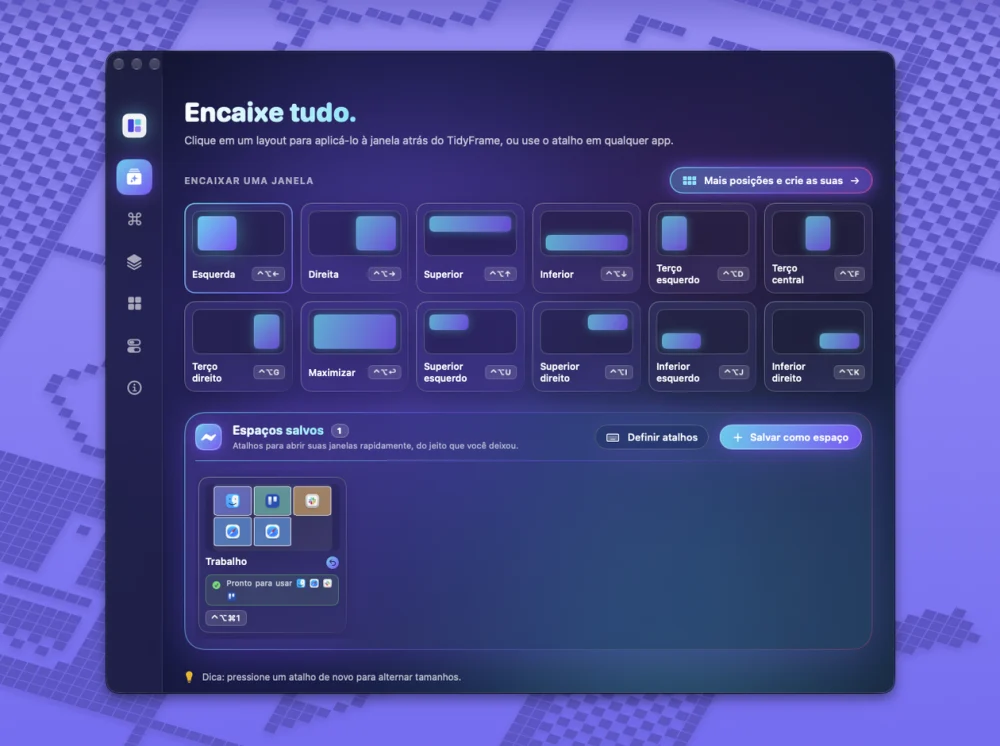1000x746 pixels.
Task: Click the saved spaces count badge
Action: (339, 431)
